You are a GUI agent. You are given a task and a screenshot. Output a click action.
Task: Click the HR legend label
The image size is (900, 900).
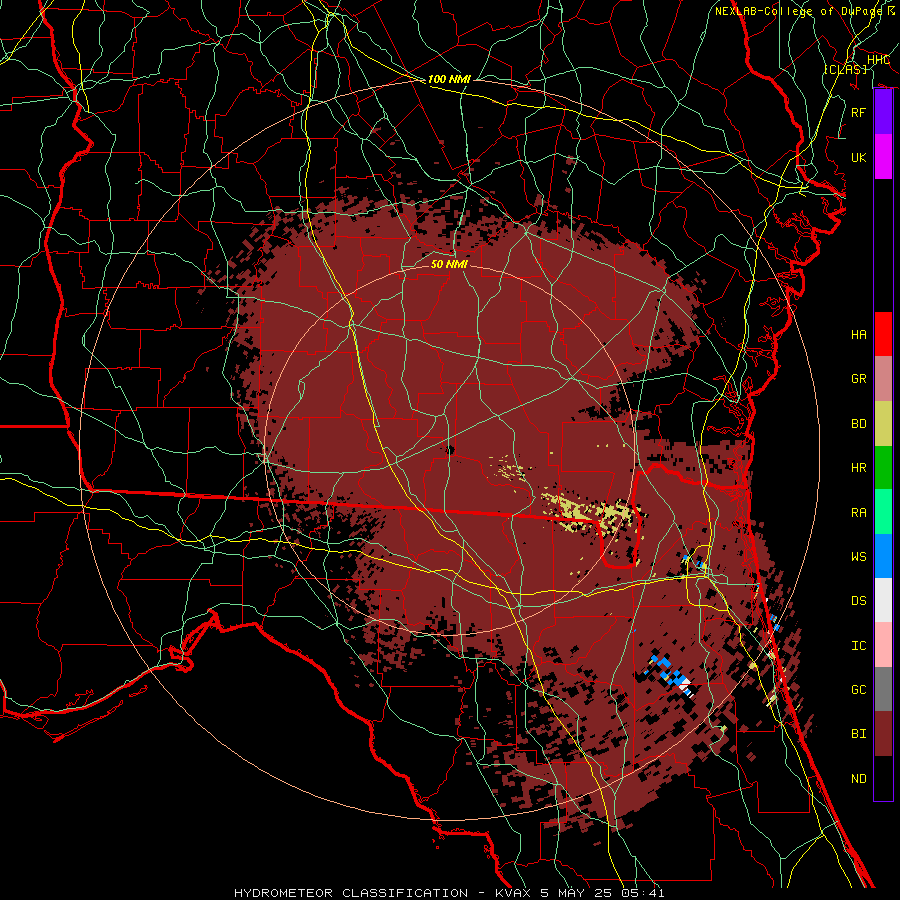[x=859, y=468]
